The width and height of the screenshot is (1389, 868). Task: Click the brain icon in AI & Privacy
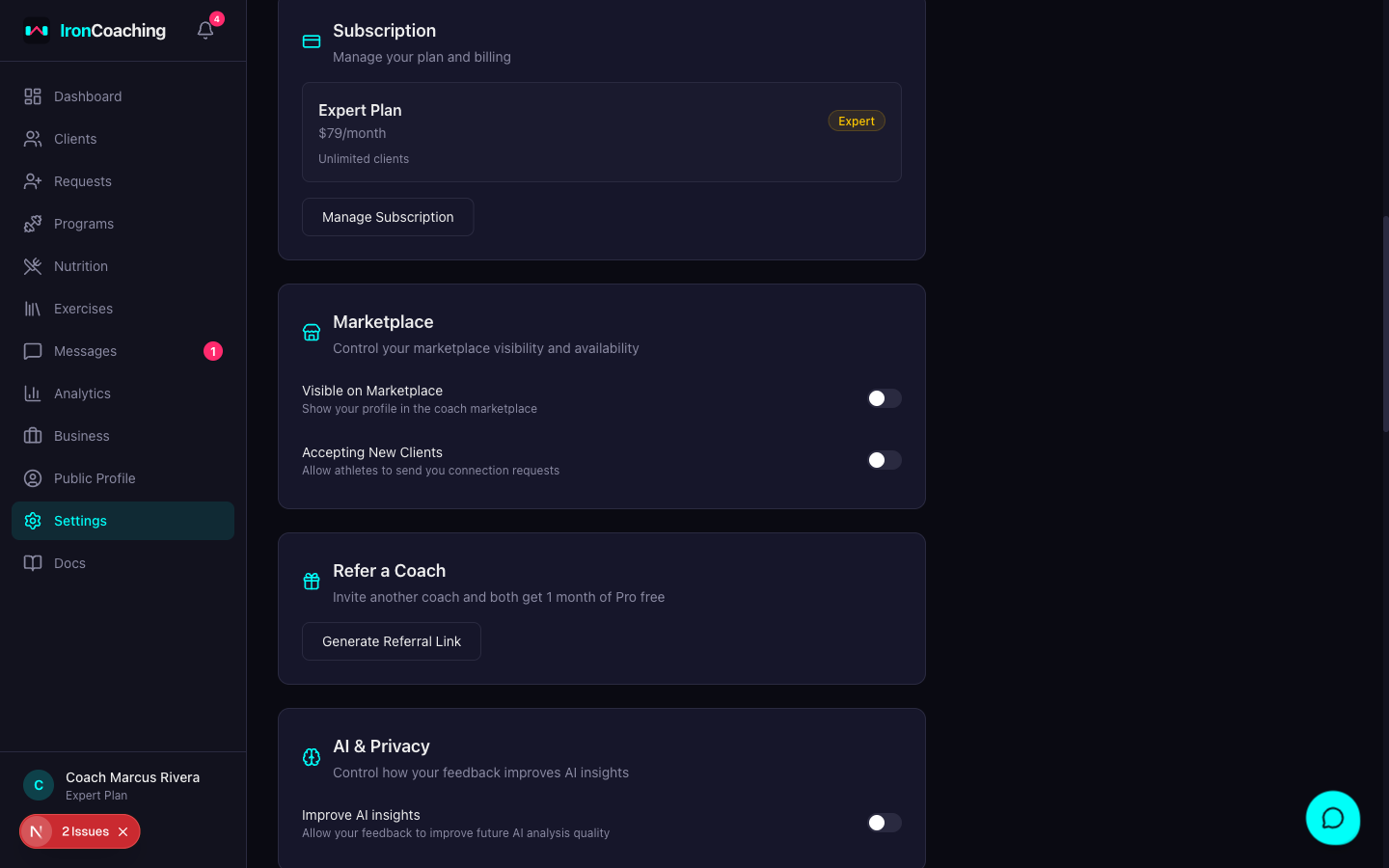pos(311,756)
